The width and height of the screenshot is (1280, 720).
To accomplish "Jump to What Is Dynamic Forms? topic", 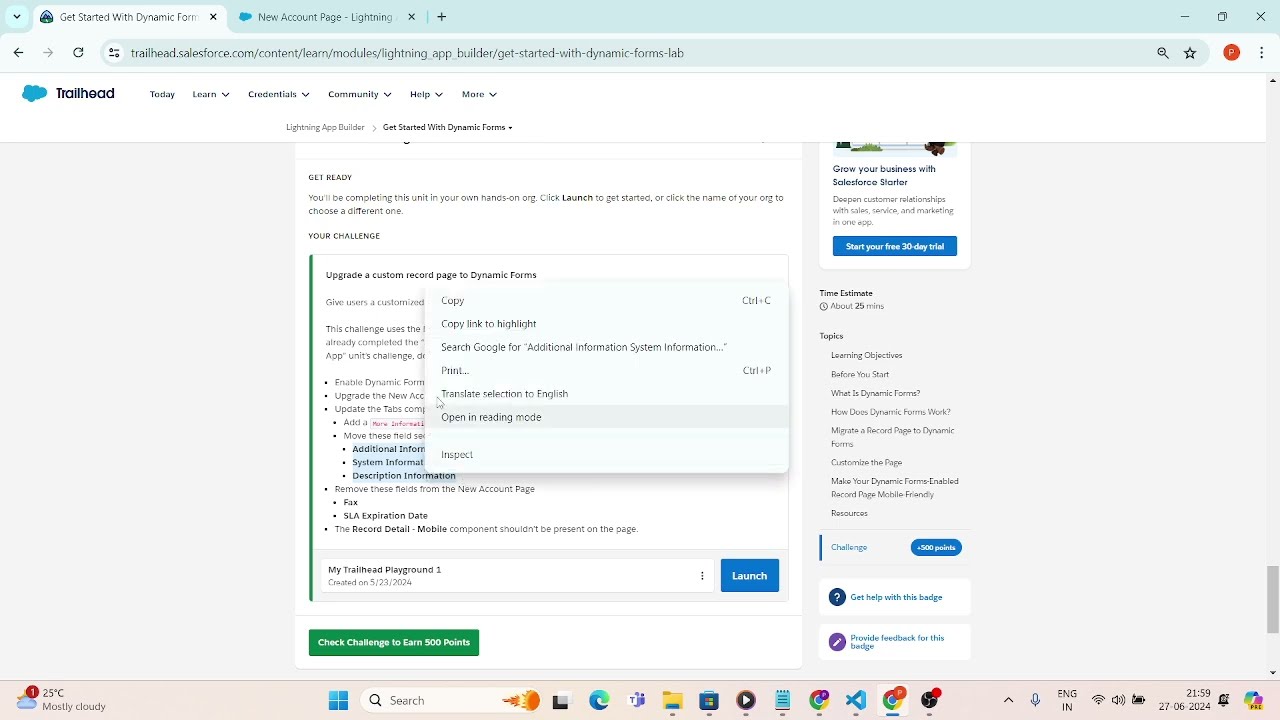I will pos(875,393).
